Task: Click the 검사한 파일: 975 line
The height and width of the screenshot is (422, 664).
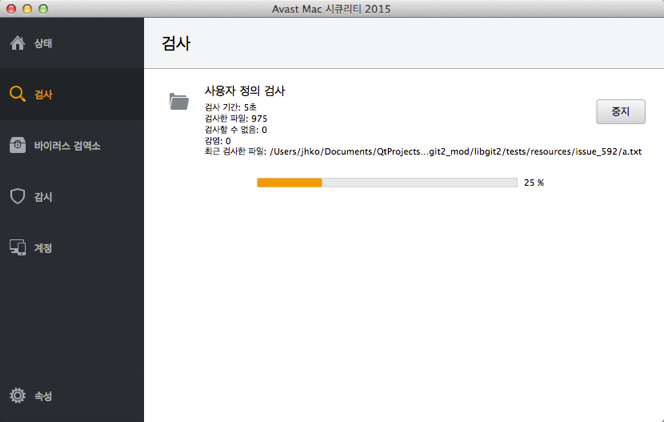Action: 236,119
